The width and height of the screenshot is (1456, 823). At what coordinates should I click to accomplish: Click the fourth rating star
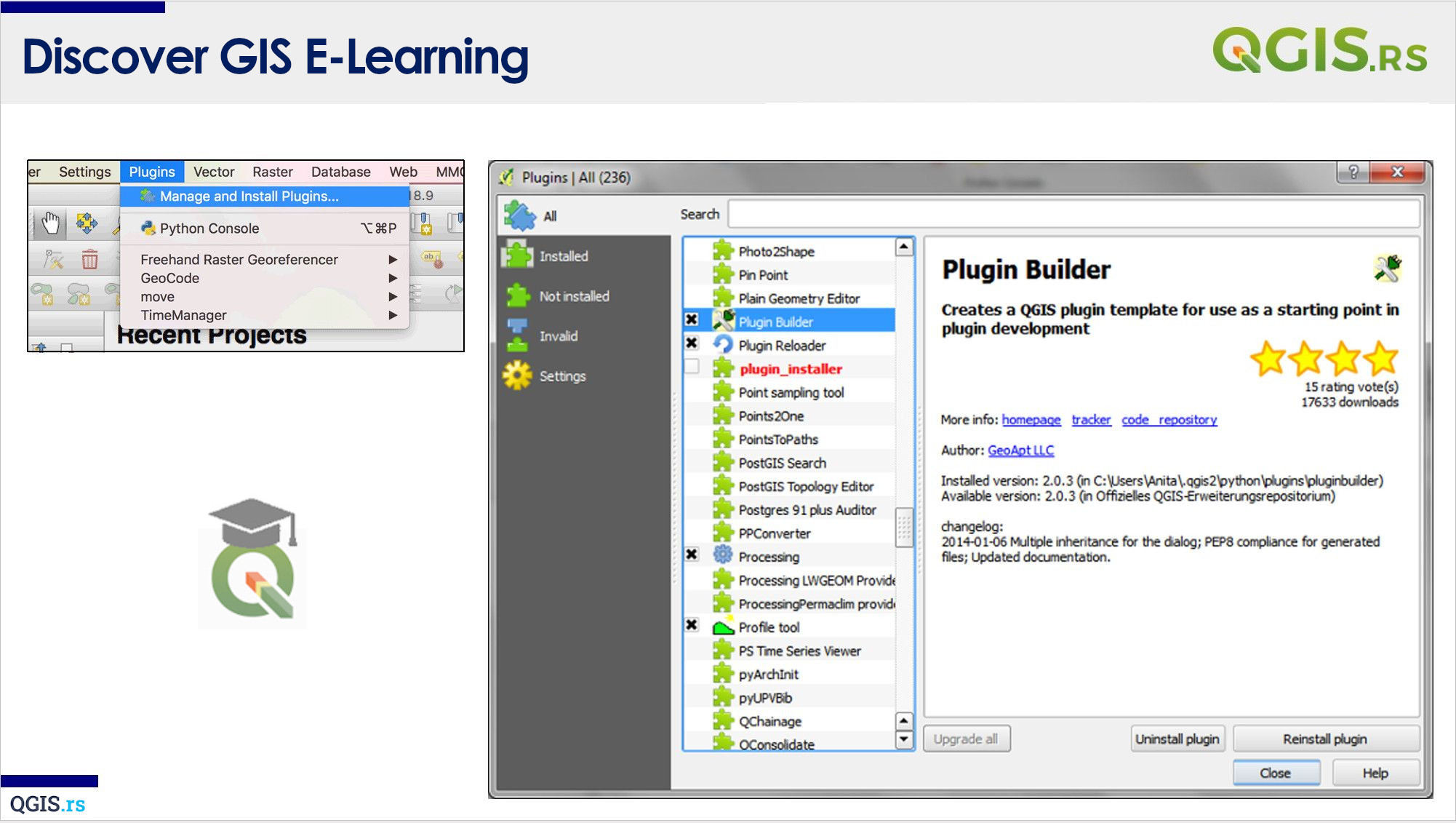point(1381,358)
